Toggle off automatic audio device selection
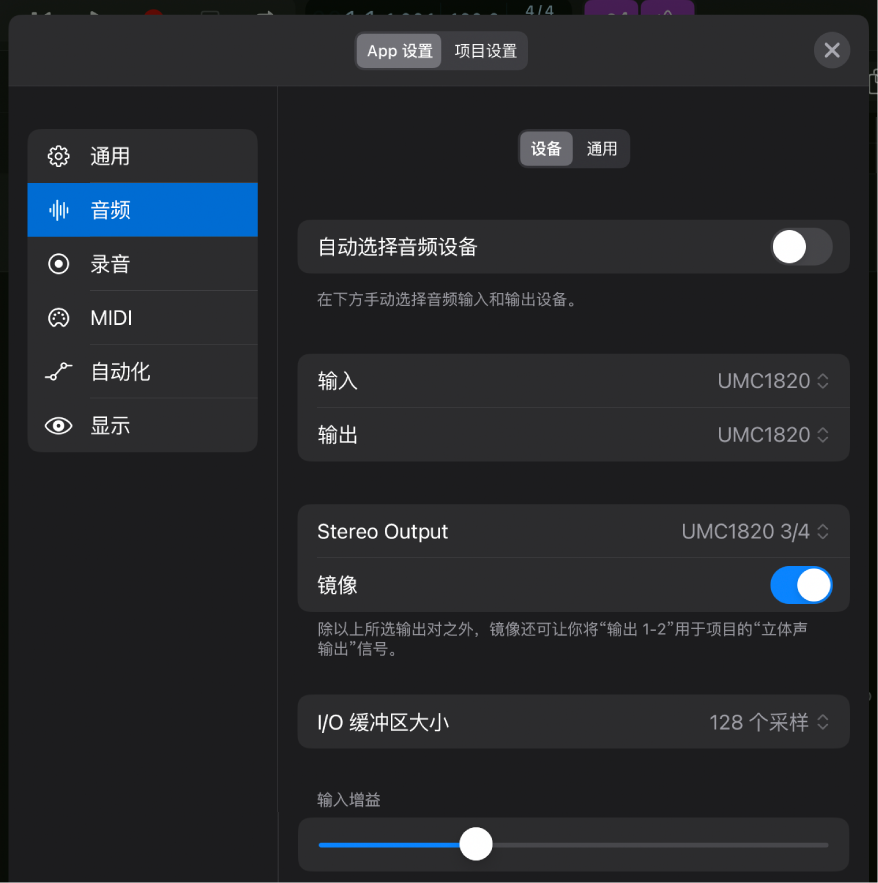Viewport: 878px width, 883px height. point(801,246)
